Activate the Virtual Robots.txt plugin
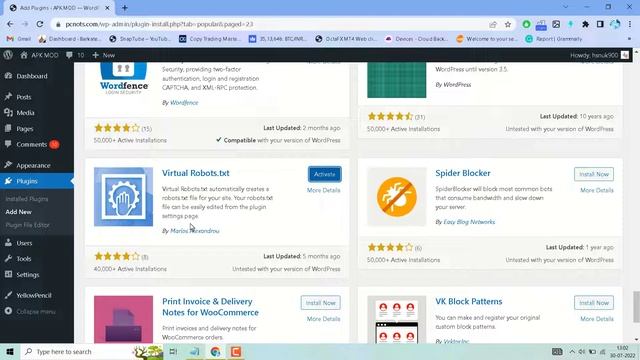The height and width of the screenshot is (360, 640). click(x=324, y=174)
